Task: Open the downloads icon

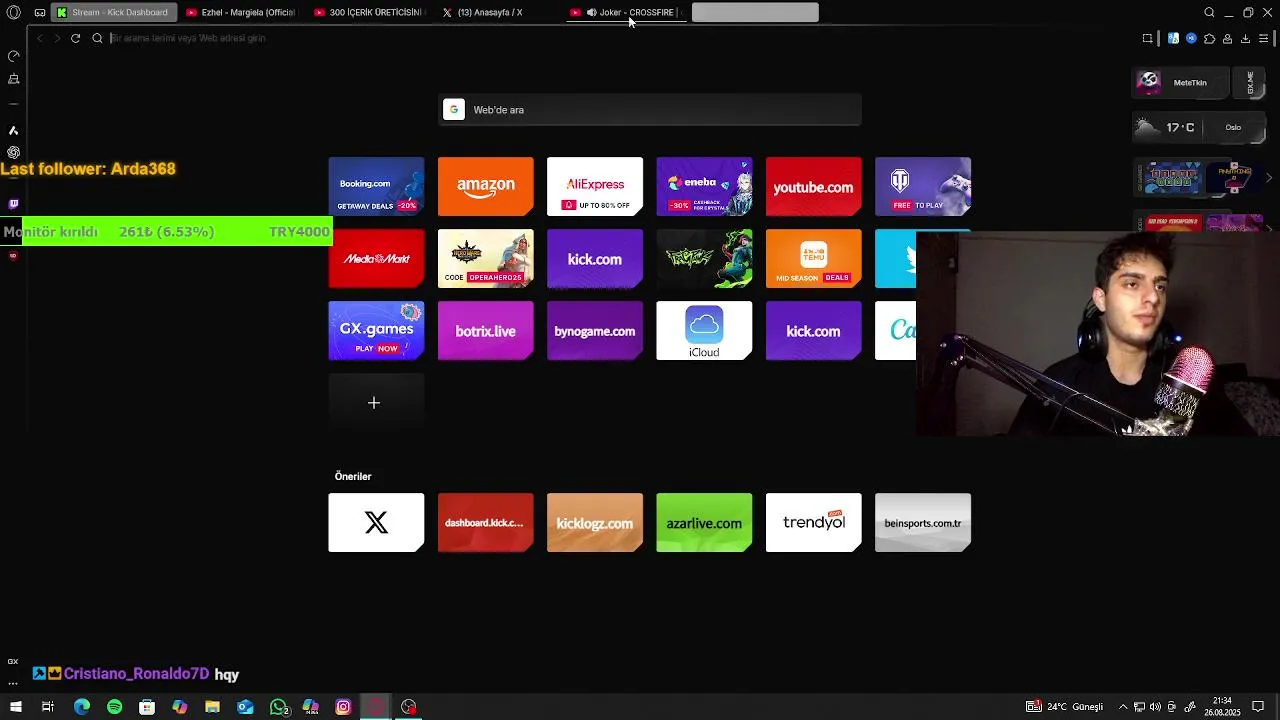Action: coord(1245,39)
